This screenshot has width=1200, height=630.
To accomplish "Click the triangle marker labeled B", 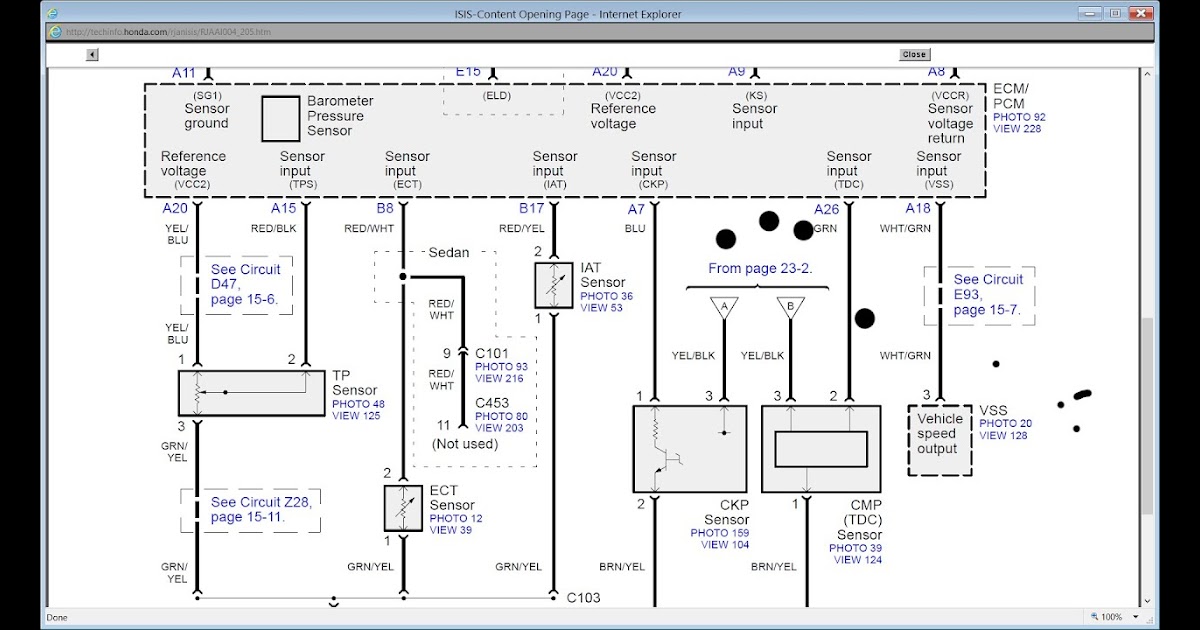I will pos(790,307).
